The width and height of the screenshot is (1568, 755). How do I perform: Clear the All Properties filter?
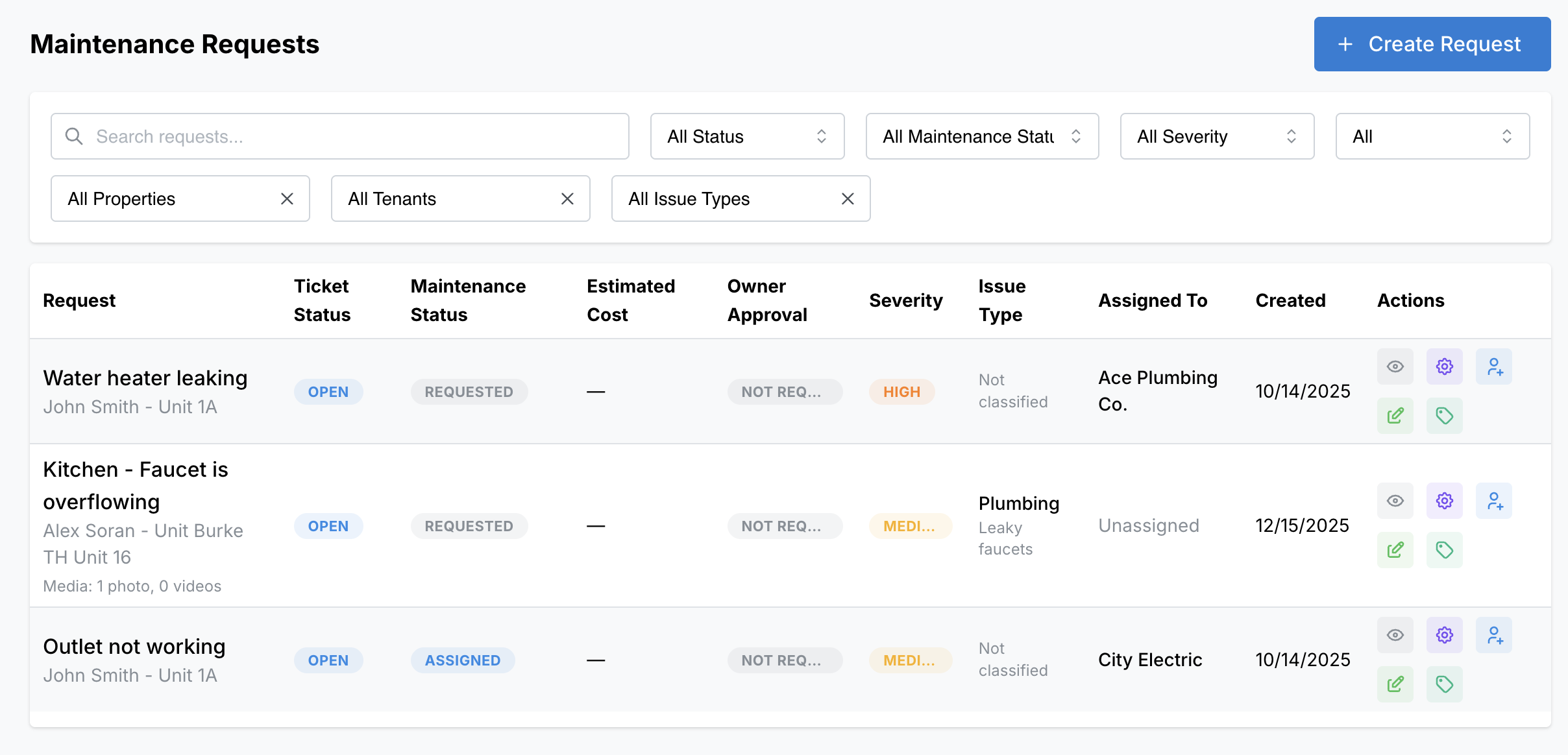pos(288,198)
